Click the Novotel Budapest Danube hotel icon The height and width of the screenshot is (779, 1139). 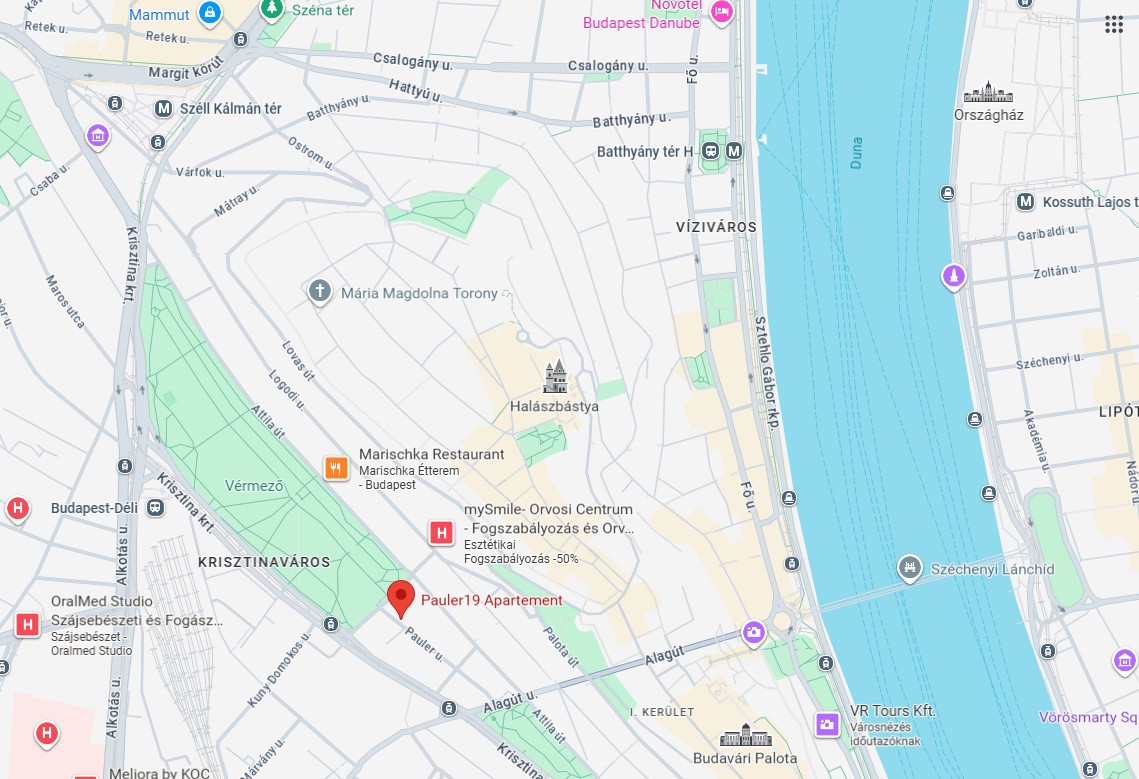(x=721, y=12)
